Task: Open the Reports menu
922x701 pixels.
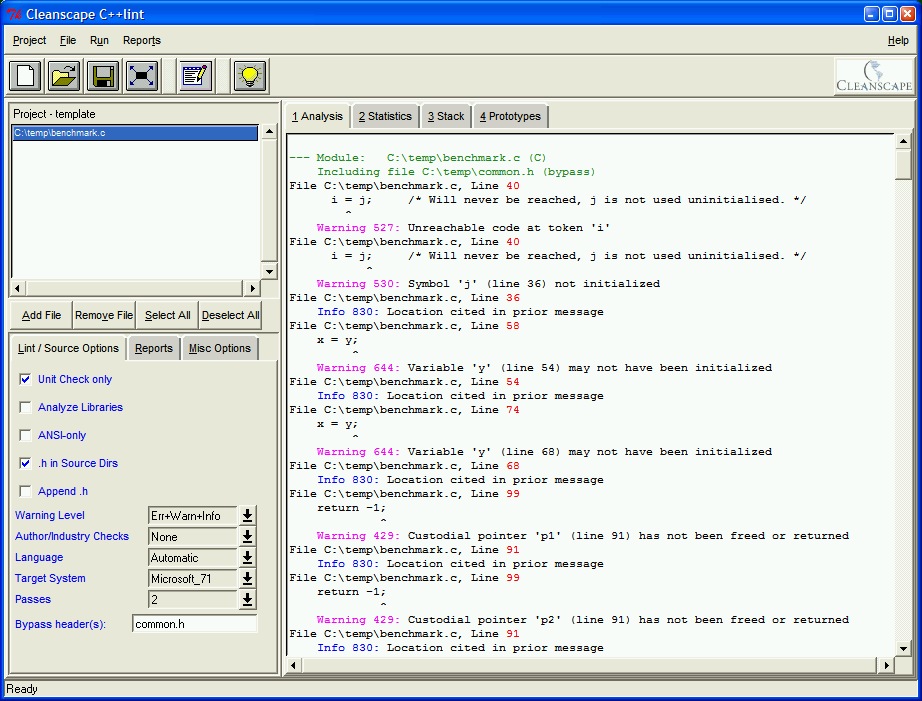Action: (x=142, y=41)
